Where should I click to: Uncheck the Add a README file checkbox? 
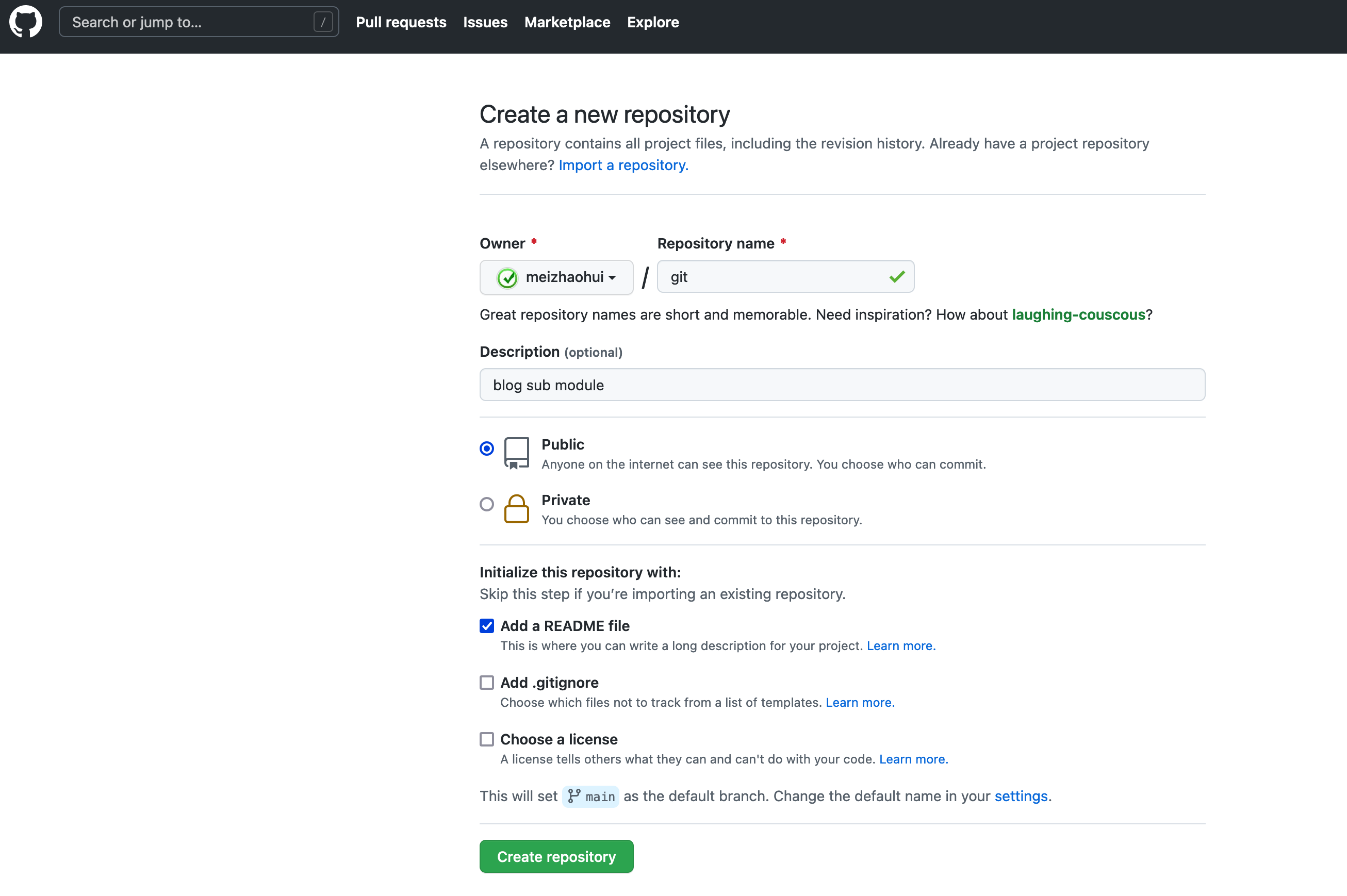(x=486, y=626)
